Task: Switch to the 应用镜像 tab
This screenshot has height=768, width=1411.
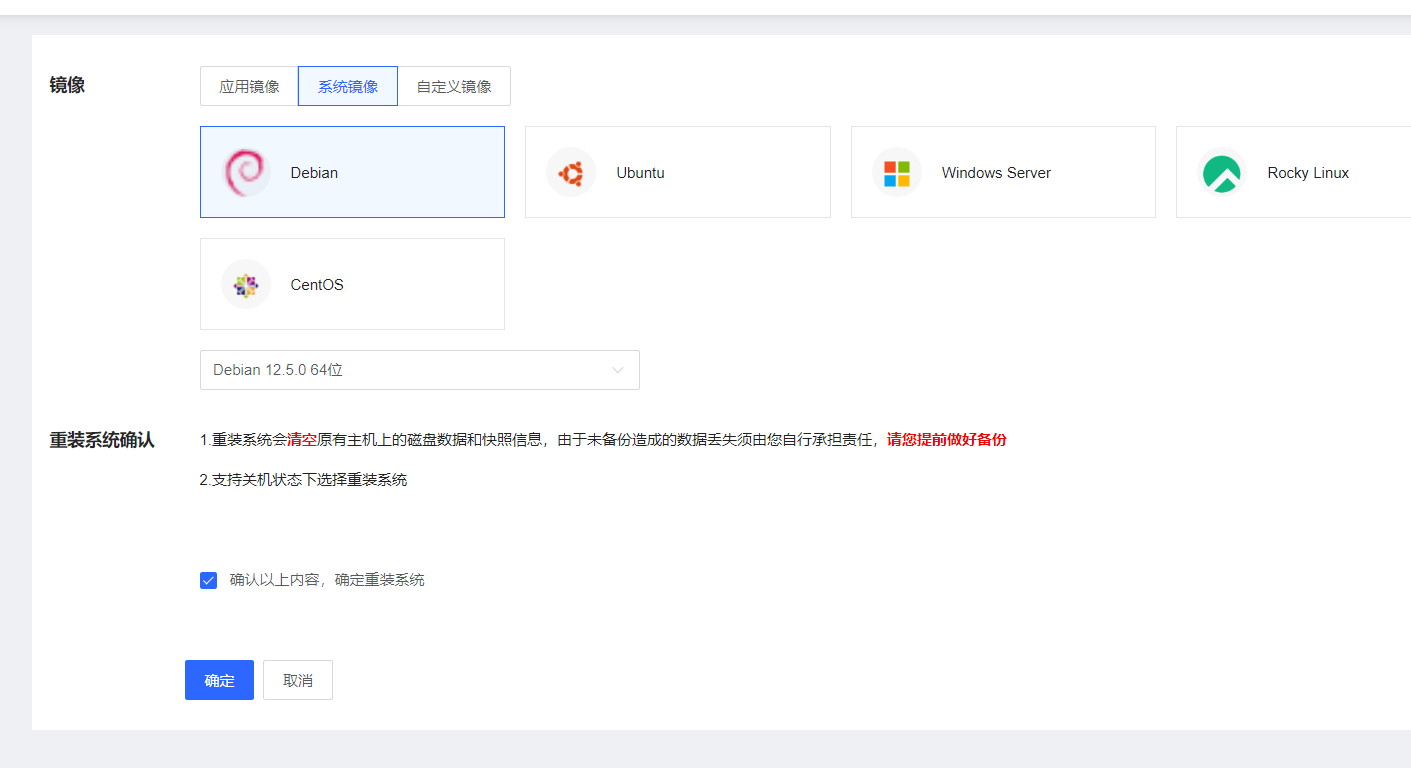Action: [x=249, y=86]
